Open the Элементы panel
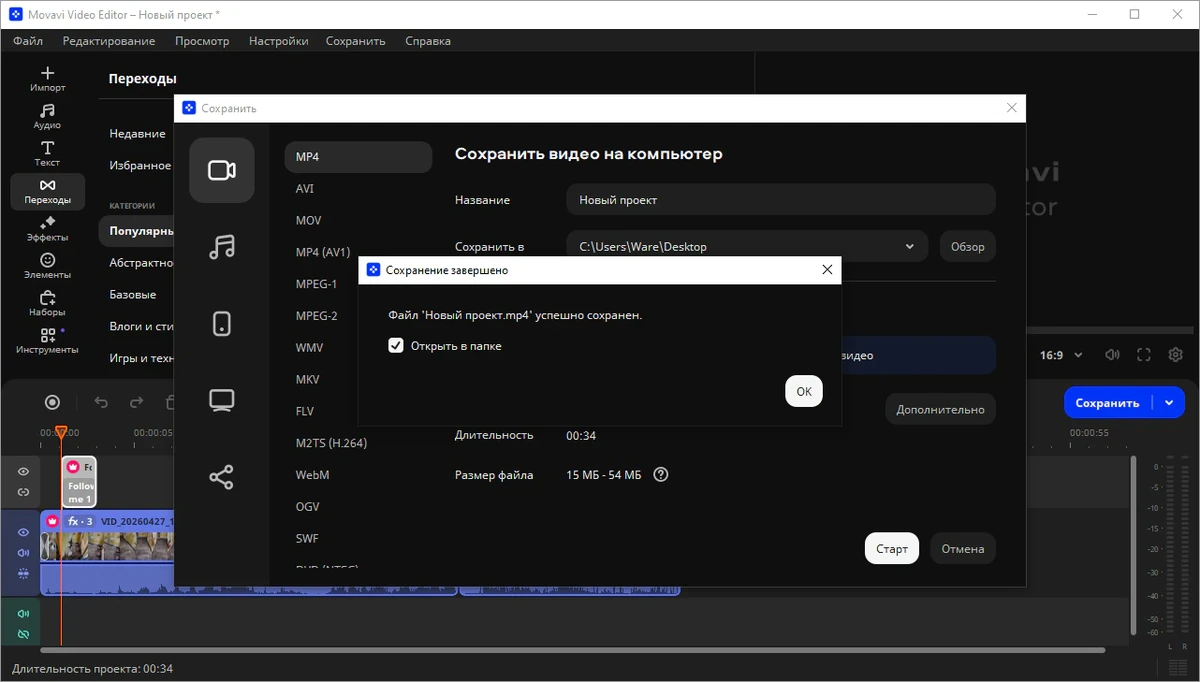 [47, 266]
